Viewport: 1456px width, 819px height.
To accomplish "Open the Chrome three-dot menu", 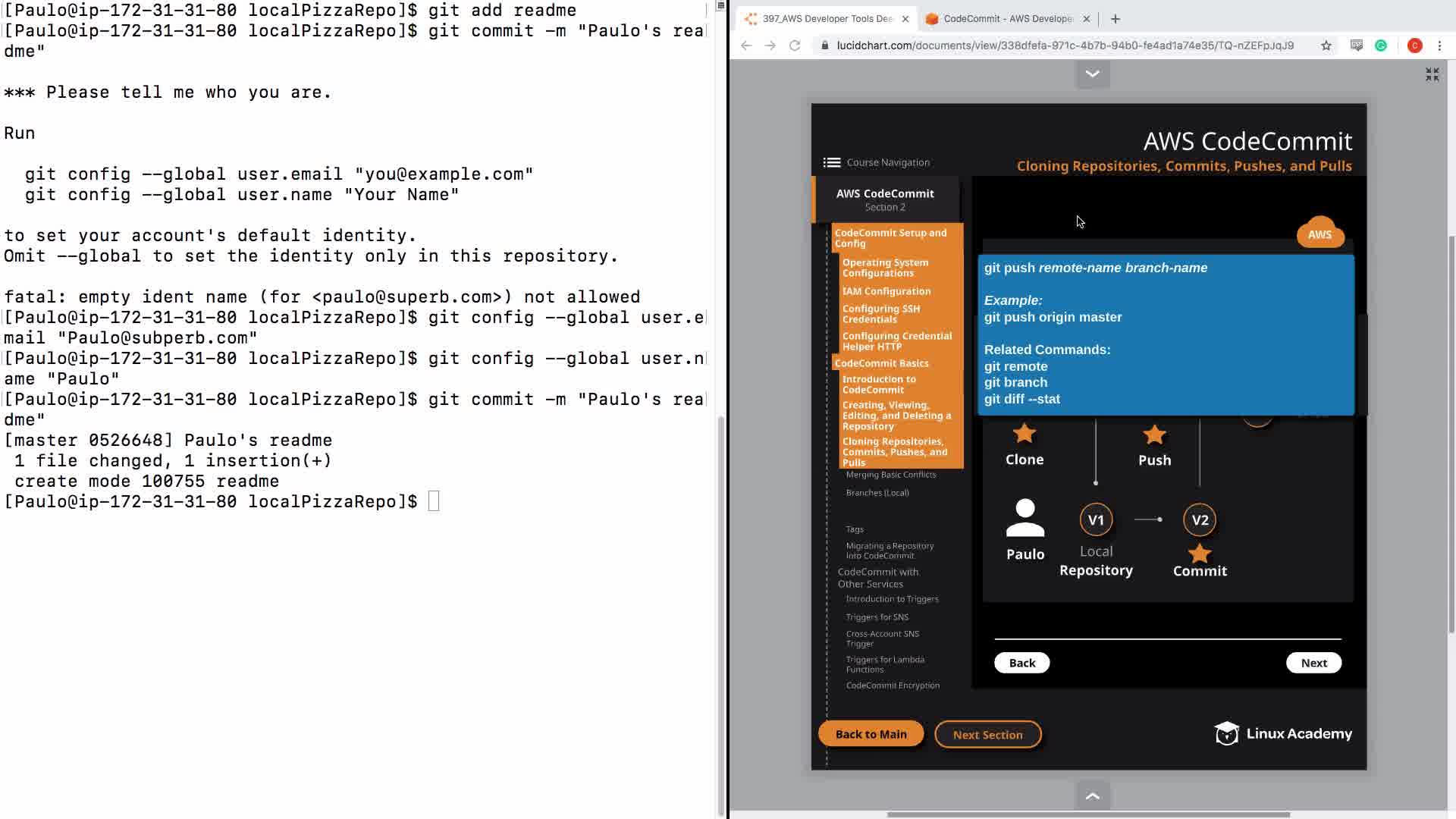I will (1439, 45).
